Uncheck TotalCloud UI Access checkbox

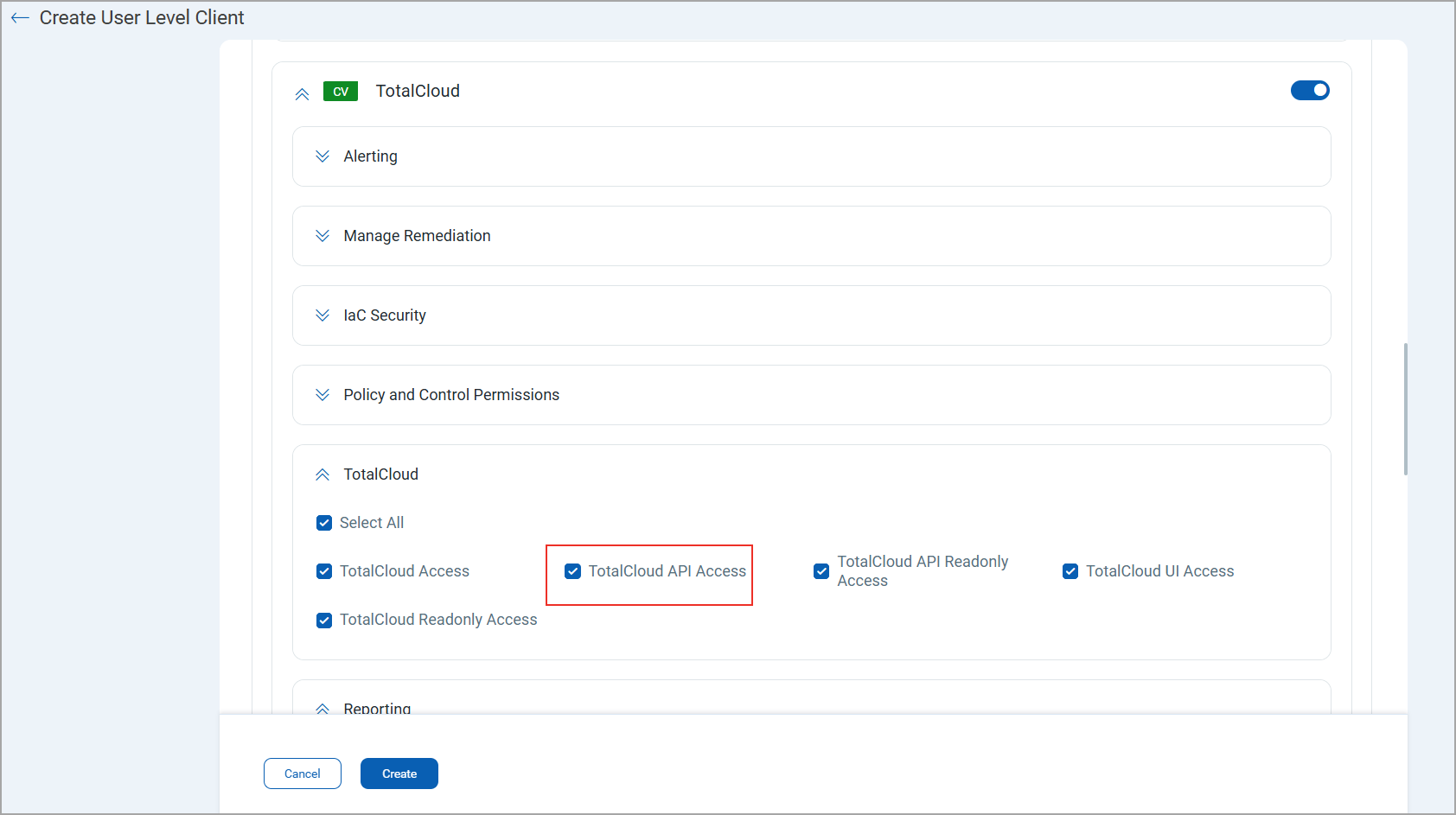tap(1070, 571)
